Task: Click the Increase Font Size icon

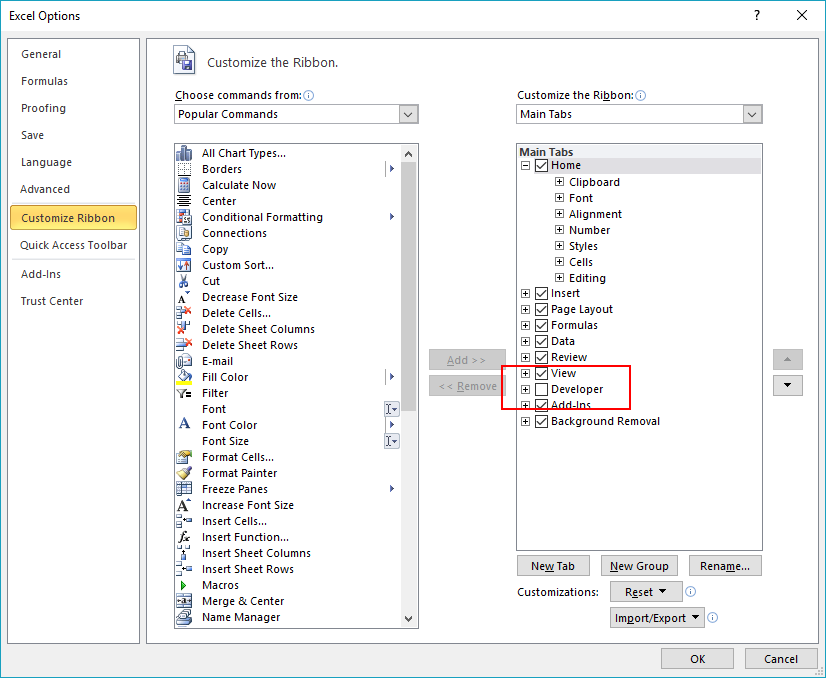Action: [x=183, y=505]
